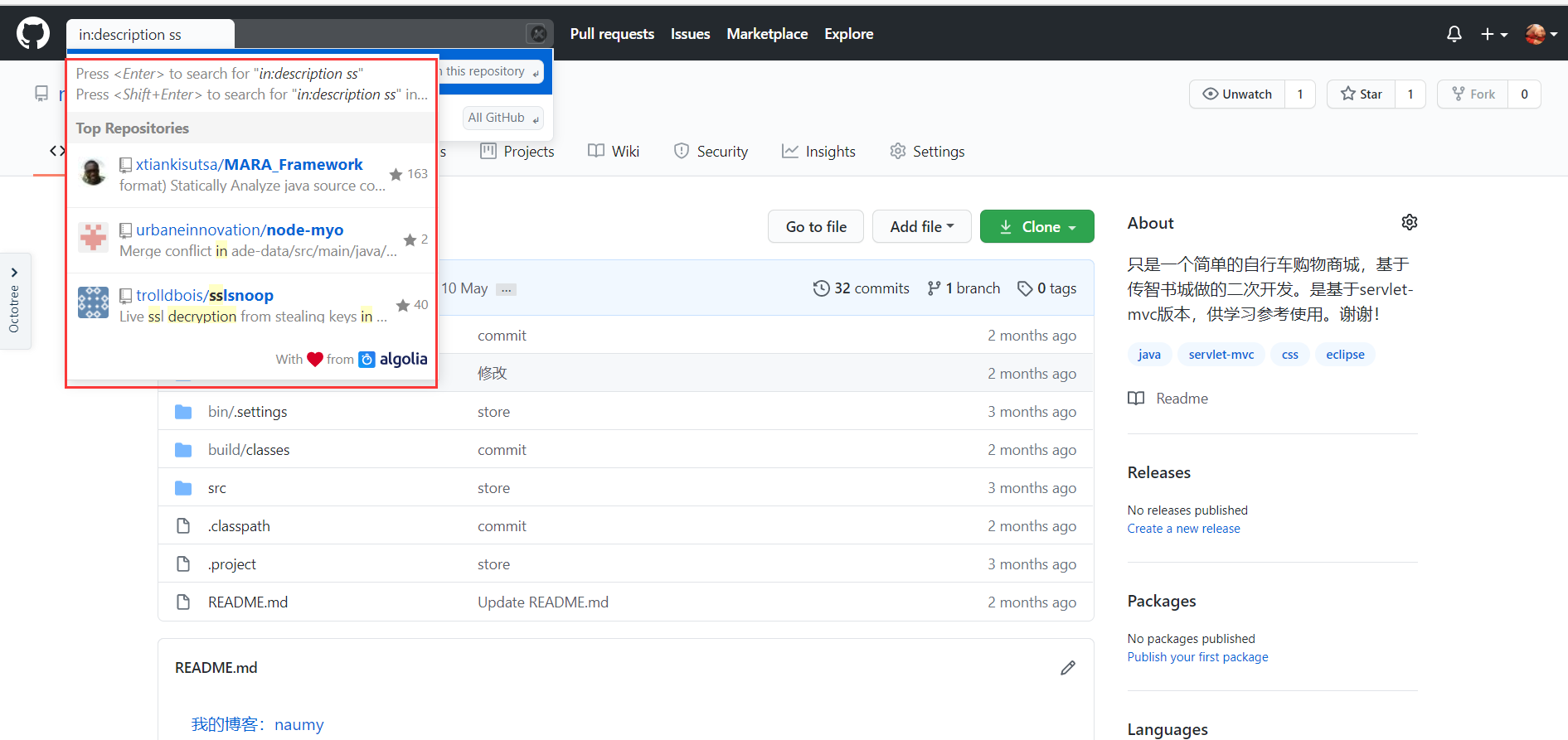1568x740 pixels.
Task: Open the servlet-mvc topic tag
Action: pyautogui.click(x=1221, y=355)
